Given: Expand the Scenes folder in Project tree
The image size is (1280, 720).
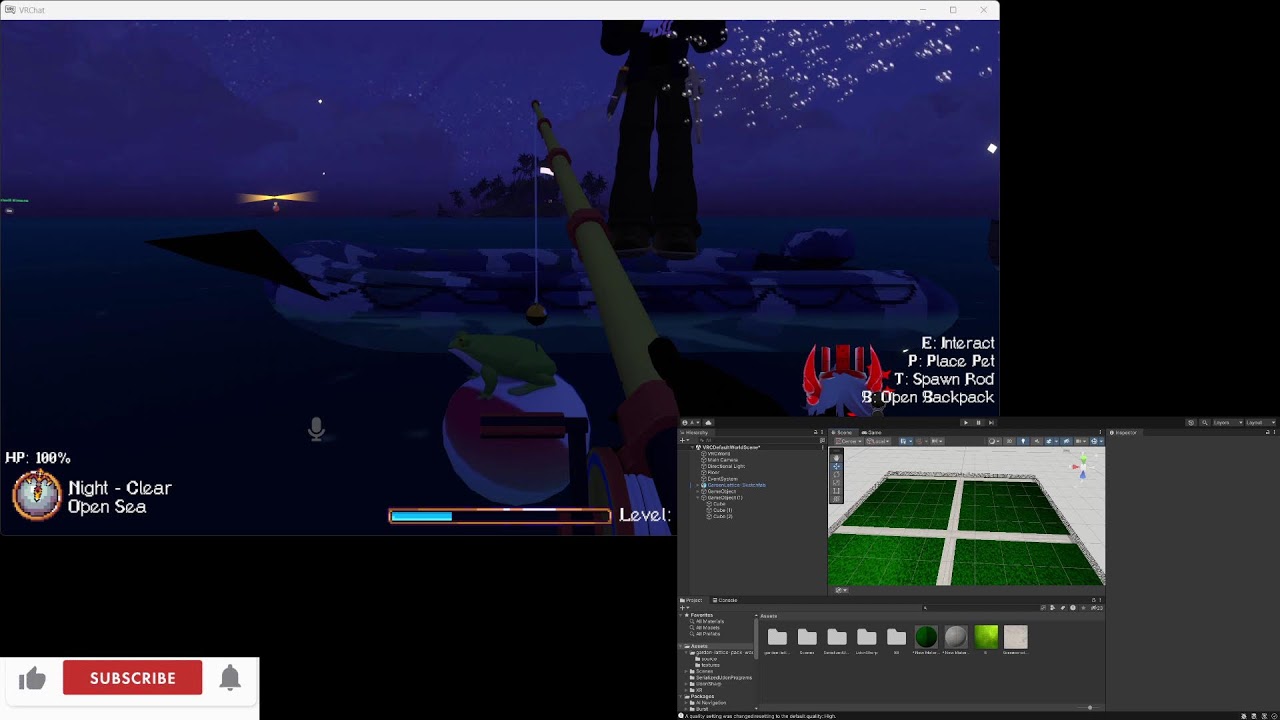Looking at the screenshot, I should (x=686, y=671).
